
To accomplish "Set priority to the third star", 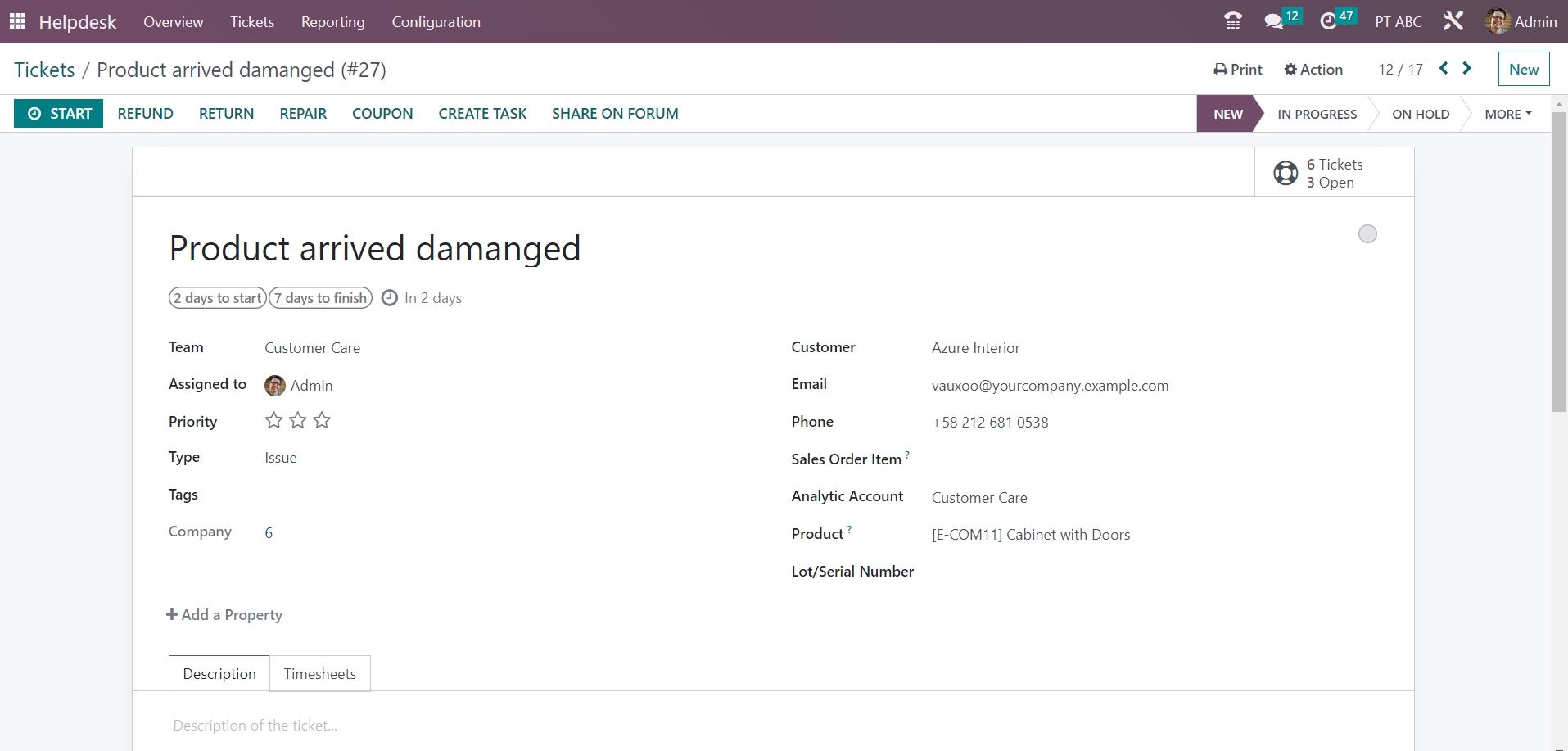I will pos(323,421).
